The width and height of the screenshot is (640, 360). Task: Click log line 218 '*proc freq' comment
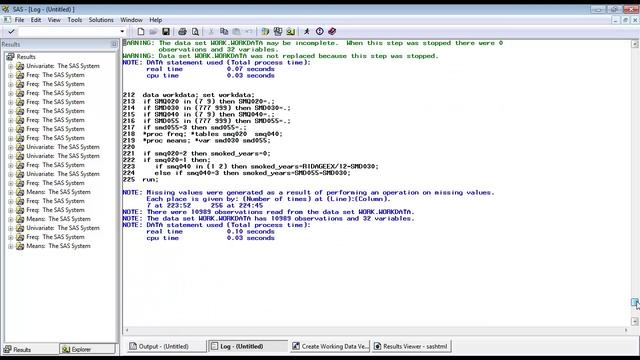point(202,134)
